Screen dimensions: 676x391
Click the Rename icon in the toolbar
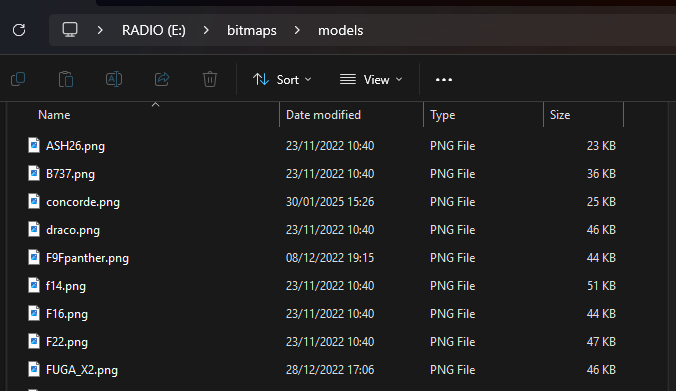click(114, 79)
